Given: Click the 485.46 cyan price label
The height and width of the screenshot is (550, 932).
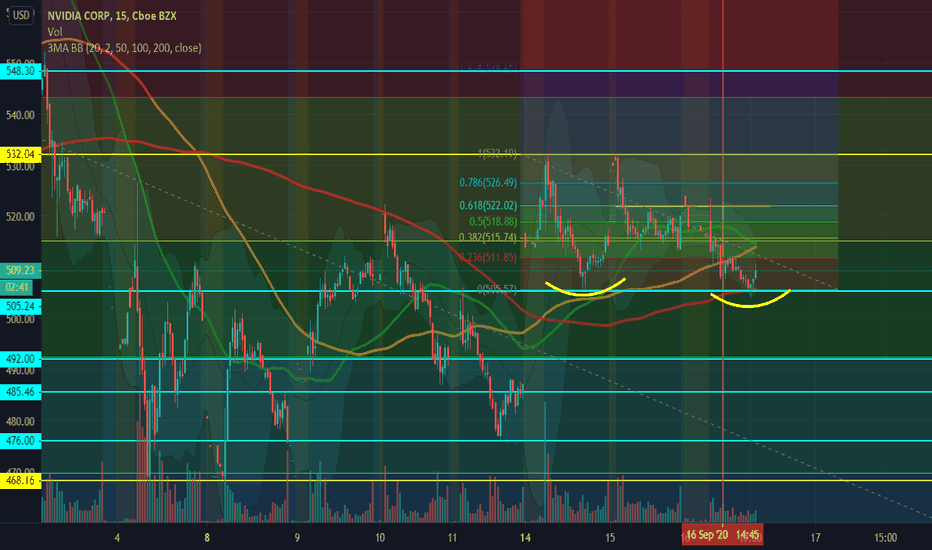Looking at the screenshot, I should pyautogui.click(x=21, y=392).
